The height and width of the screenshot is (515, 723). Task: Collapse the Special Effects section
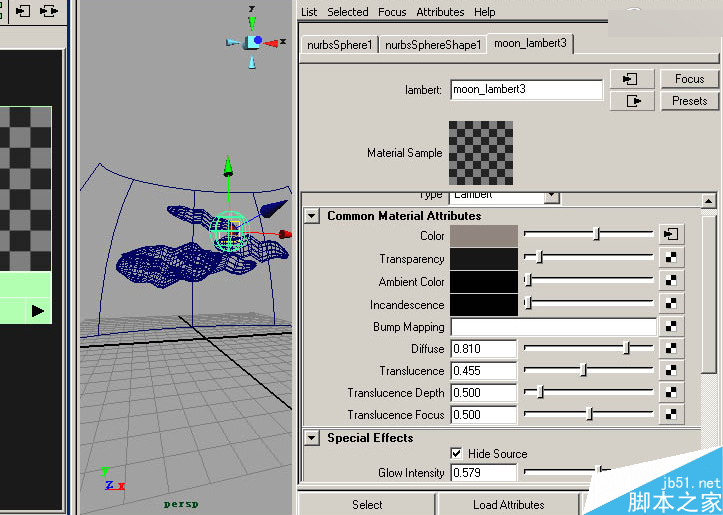click(x=312, y=438)
